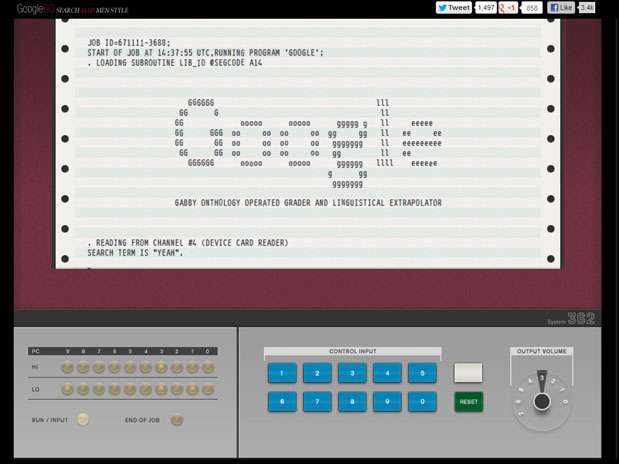Click the green RESET button
Image resolution: width=619 pixels, height=464 pixels.
468,401
